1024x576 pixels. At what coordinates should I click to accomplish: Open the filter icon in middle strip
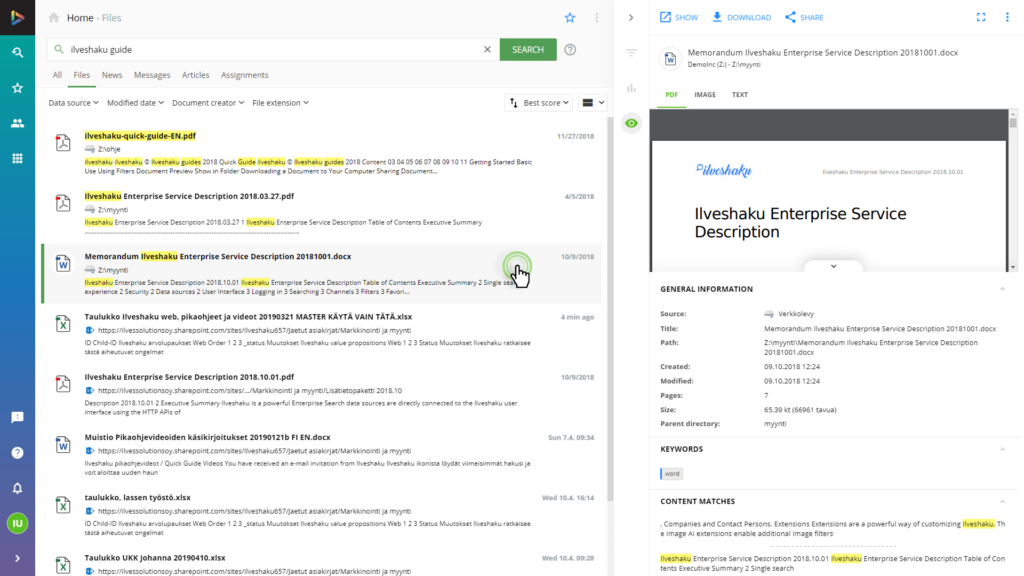[x=631, y=52]
